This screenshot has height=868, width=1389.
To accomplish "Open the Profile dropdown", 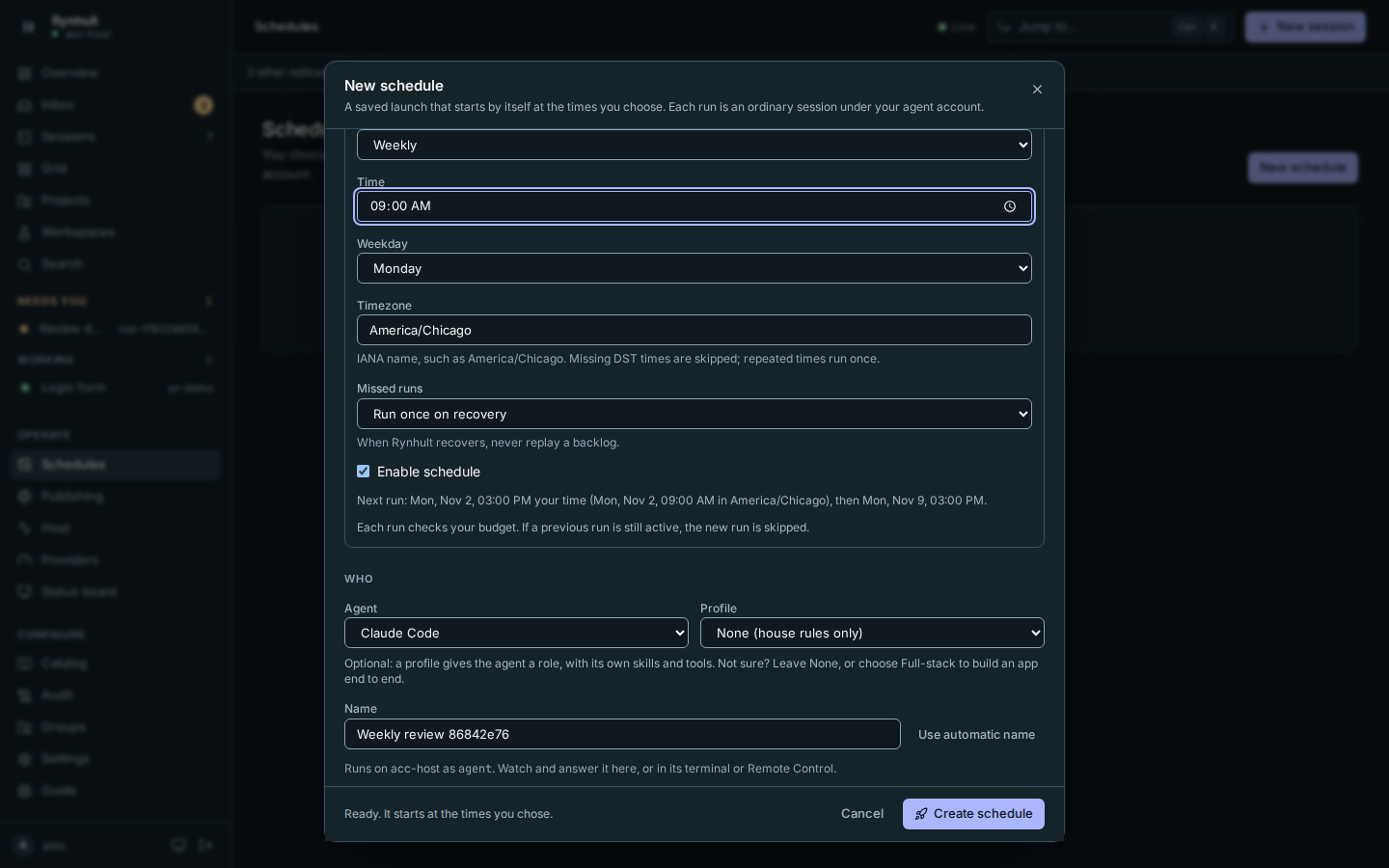I will [x=872, y=633].
